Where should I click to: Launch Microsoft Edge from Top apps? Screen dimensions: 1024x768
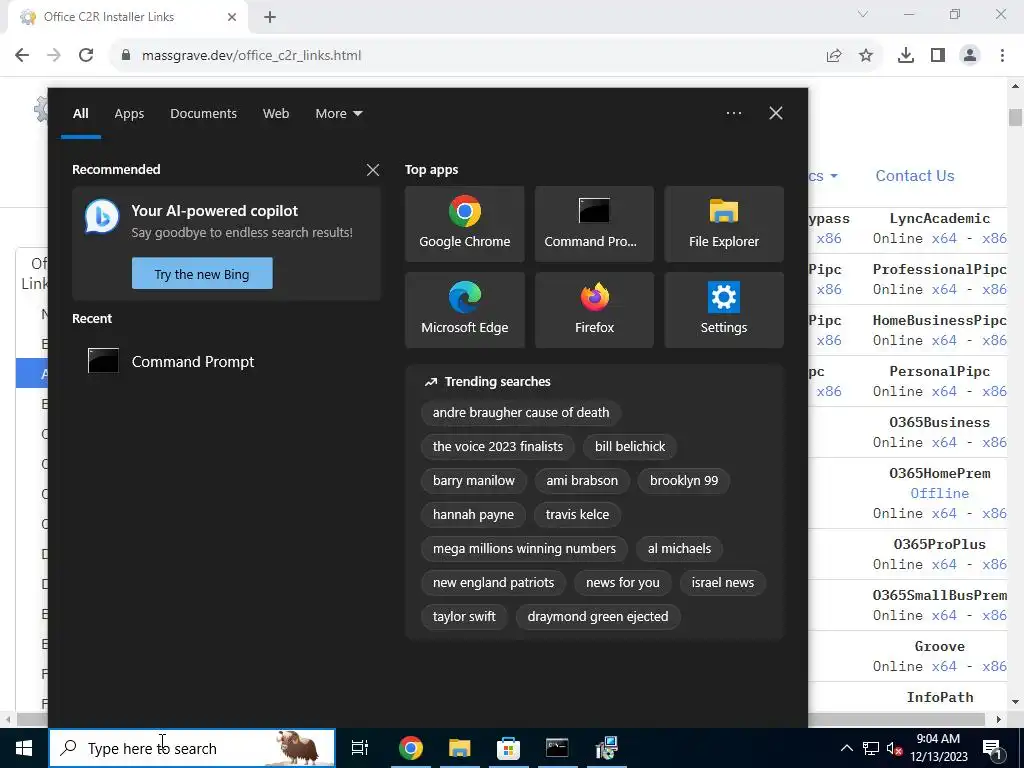(x=464, y=310)
